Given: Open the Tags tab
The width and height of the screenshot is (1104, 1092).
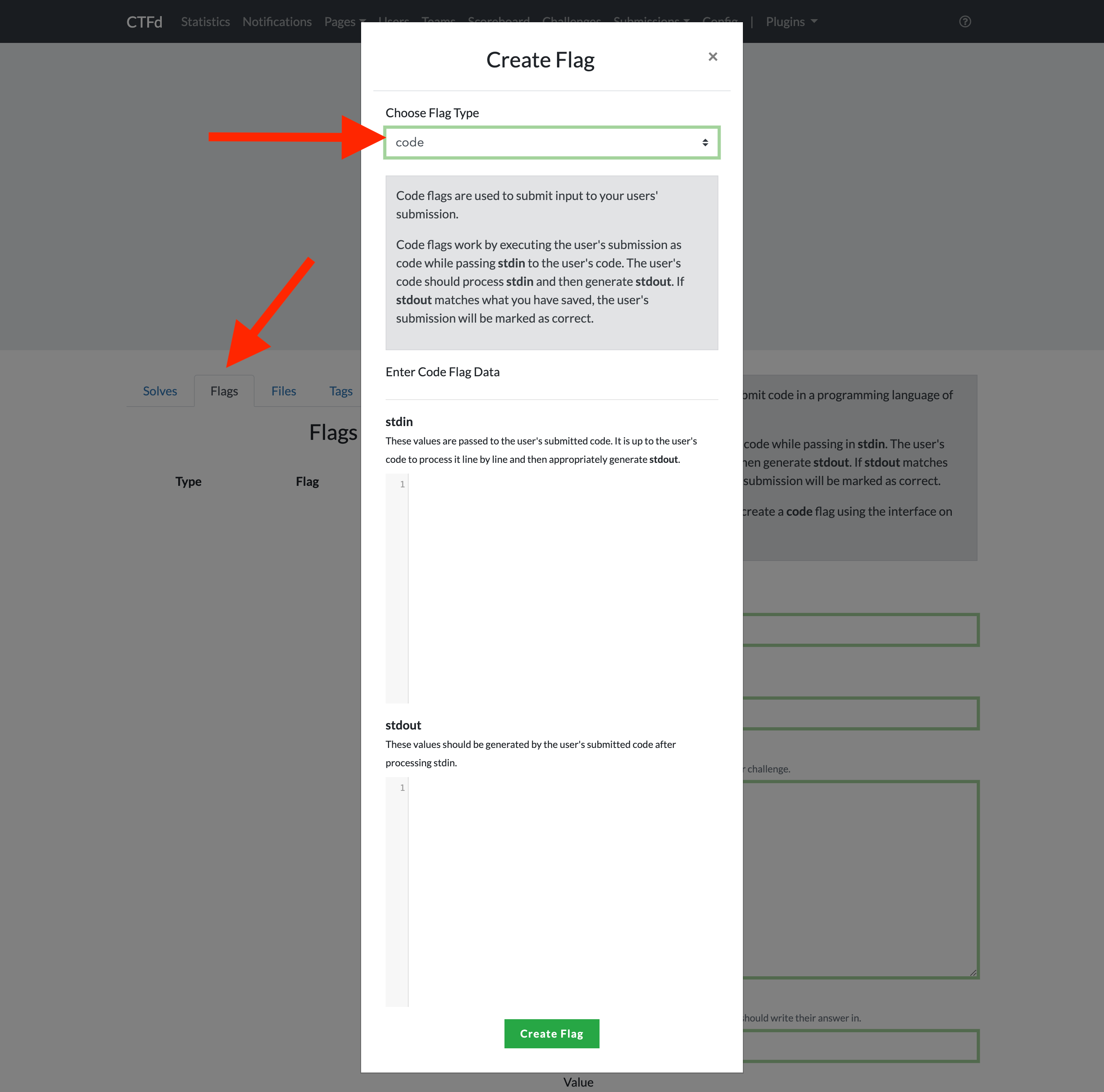Looking at the screenshot, I should pyautogui.click(x=340, y=391).
